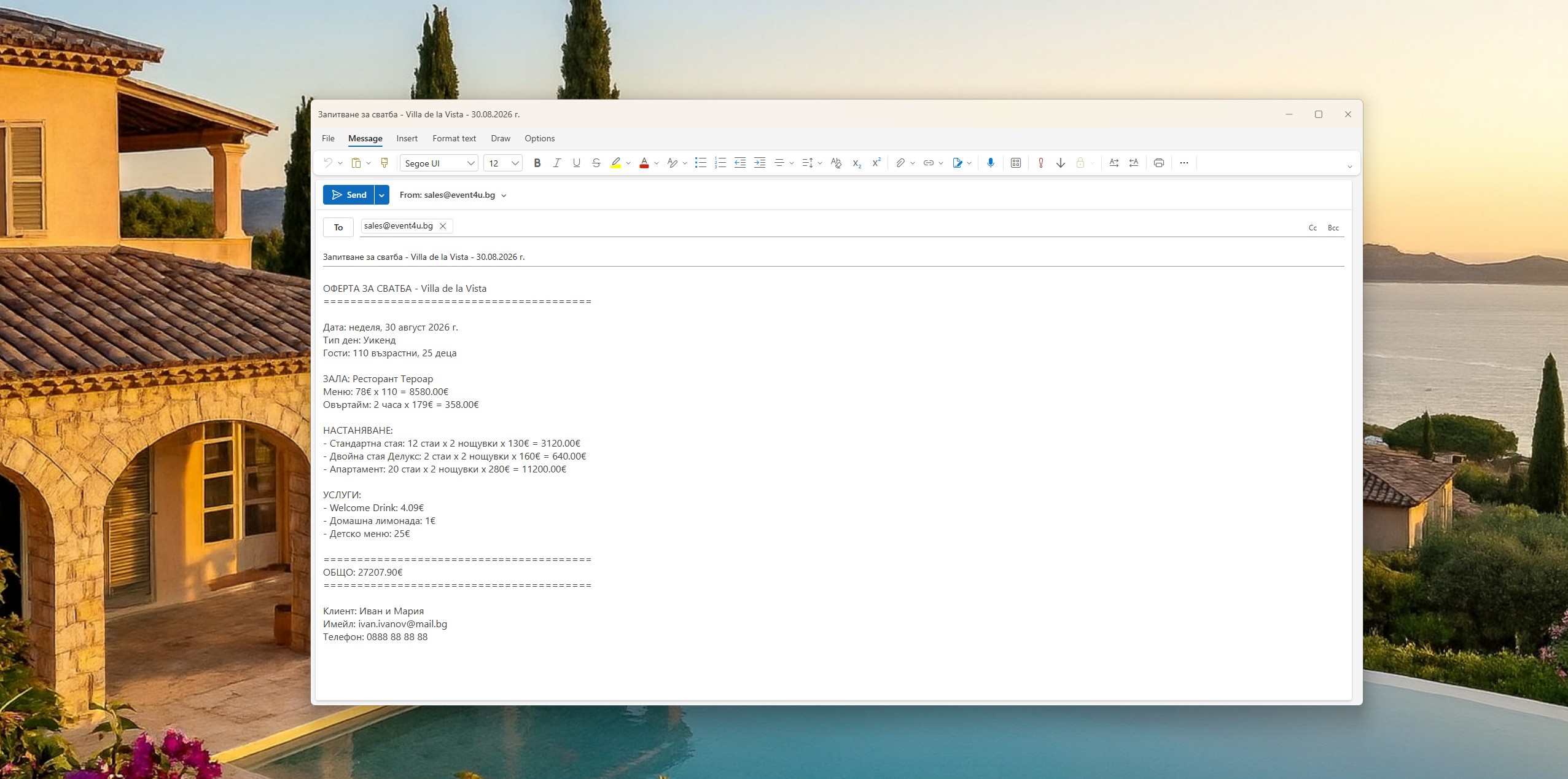Send the email with Send button
This screenshot has width=1568, height=779.
(x=349, y=195)
